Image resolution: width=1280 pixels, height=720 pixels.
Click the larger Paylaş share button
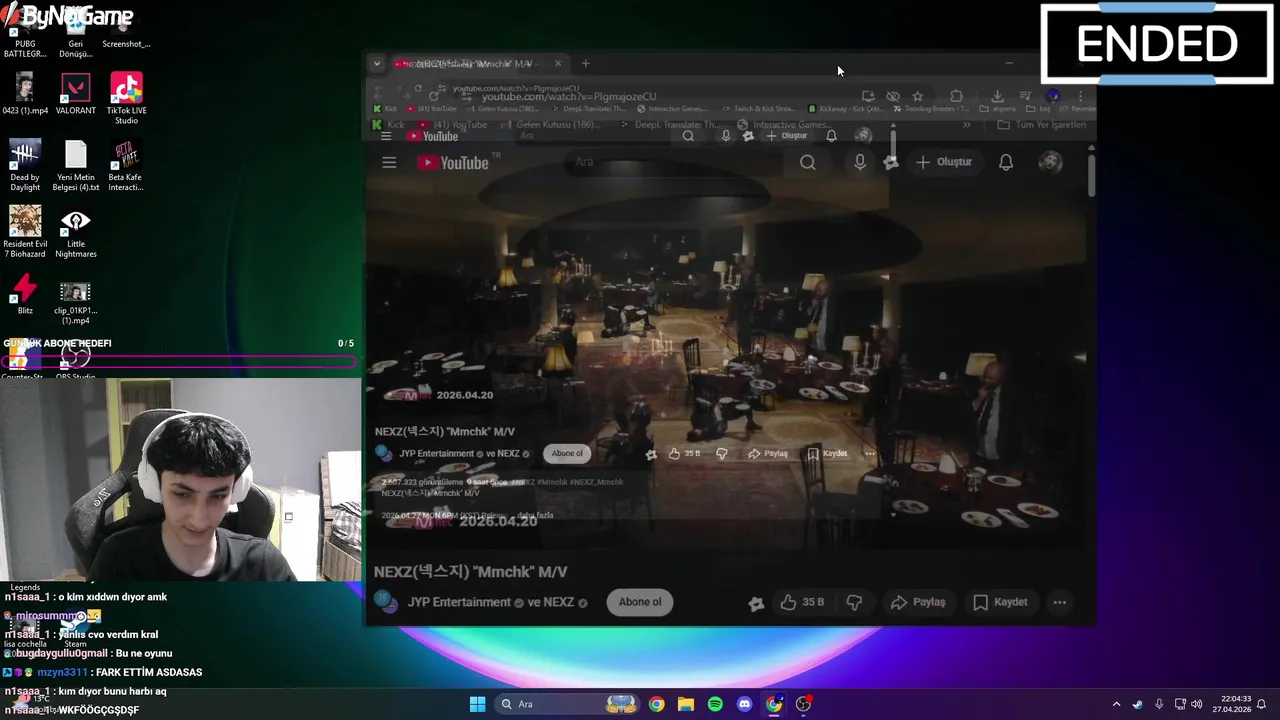(x=918, y=602)
